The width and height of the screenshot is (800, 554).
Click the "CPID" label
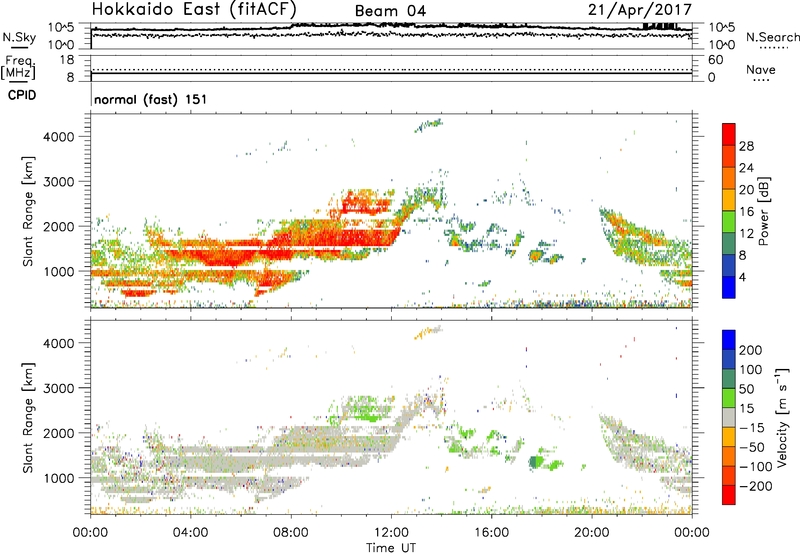click(22, 95)
